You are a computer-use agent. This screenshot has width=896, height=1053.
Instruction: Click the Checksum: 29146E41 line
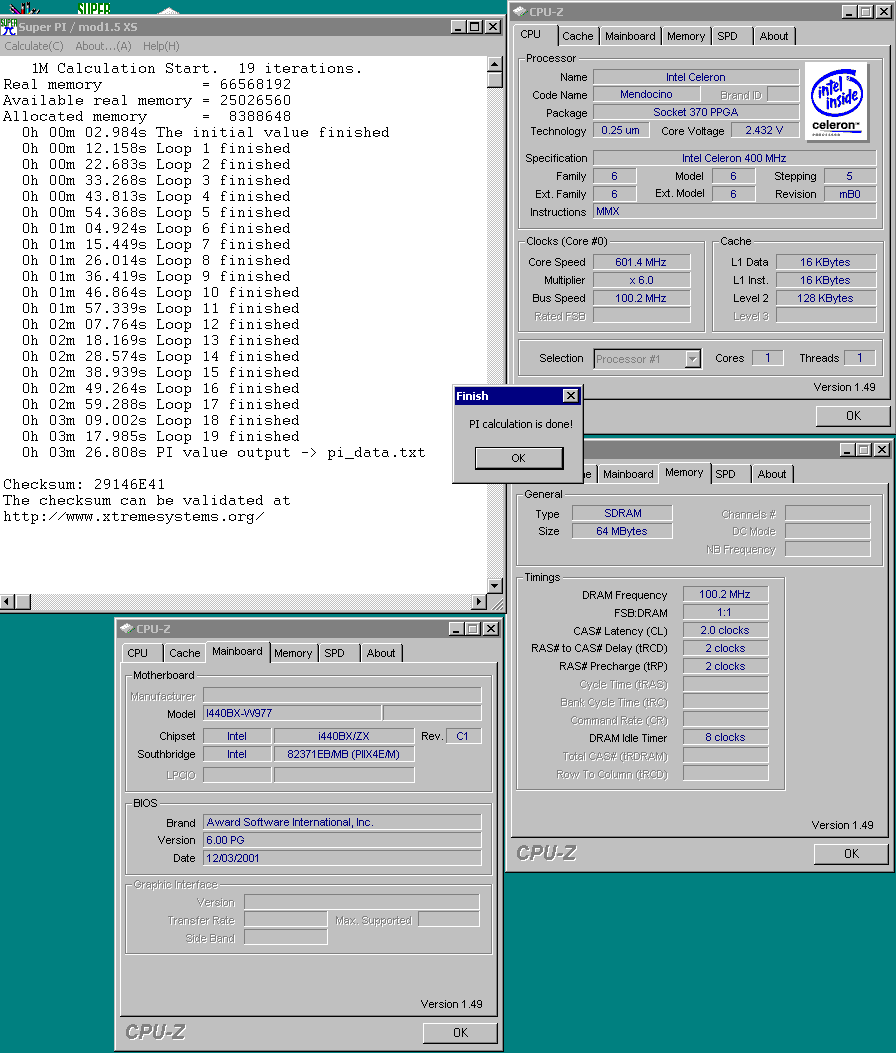pos(84,484)
